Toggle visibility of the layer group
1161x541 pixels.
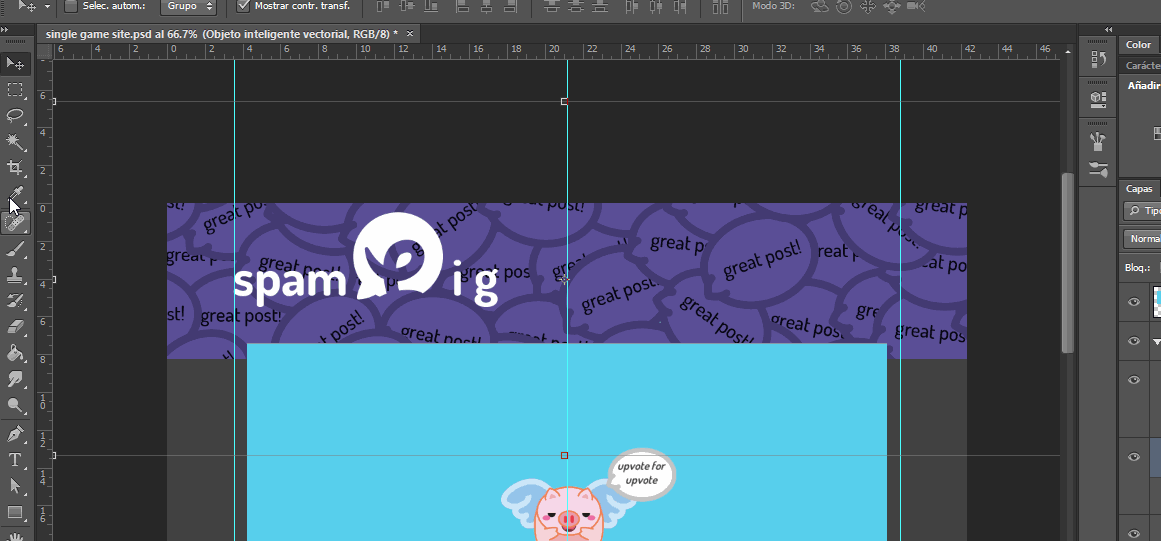[1134, 341]
